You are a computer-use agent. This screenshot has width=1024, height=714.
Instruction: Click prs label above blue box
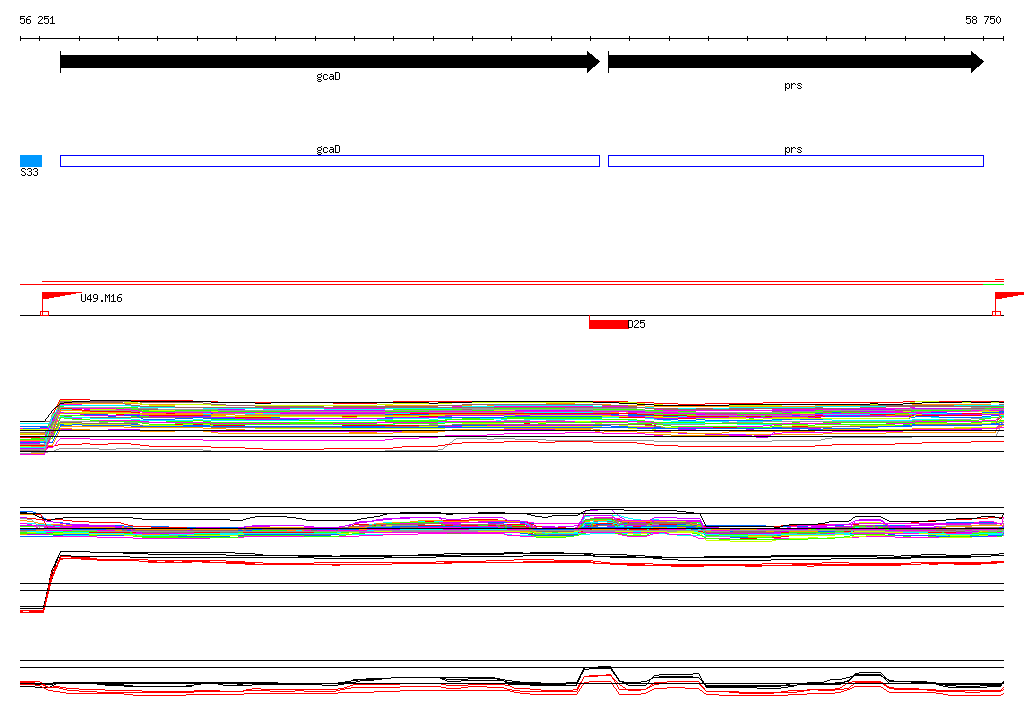[x=793, y=150]
